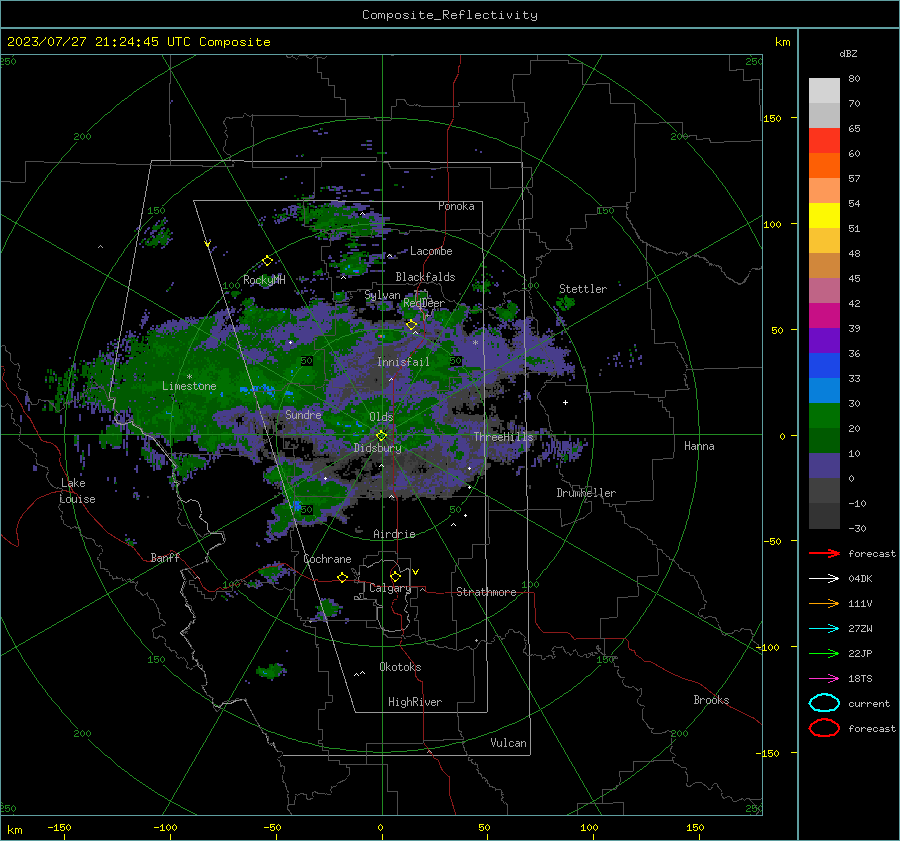Click the Ponoka city label

point(456,206)
